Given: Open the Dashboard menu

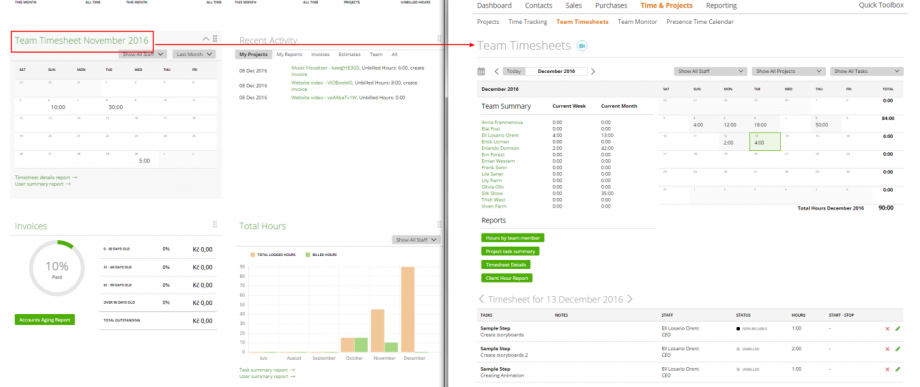Looking at the screenshot, I should [494, 6].
